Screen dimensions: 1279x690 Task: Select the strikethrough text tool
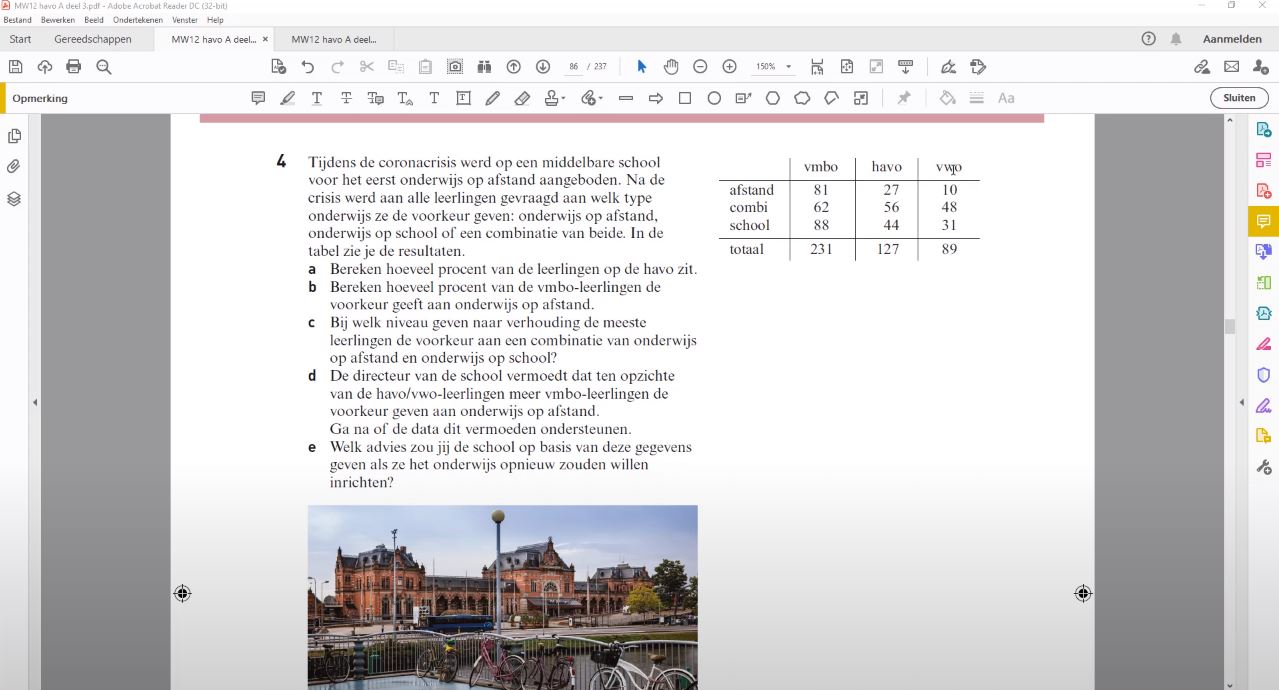point(346,98)
